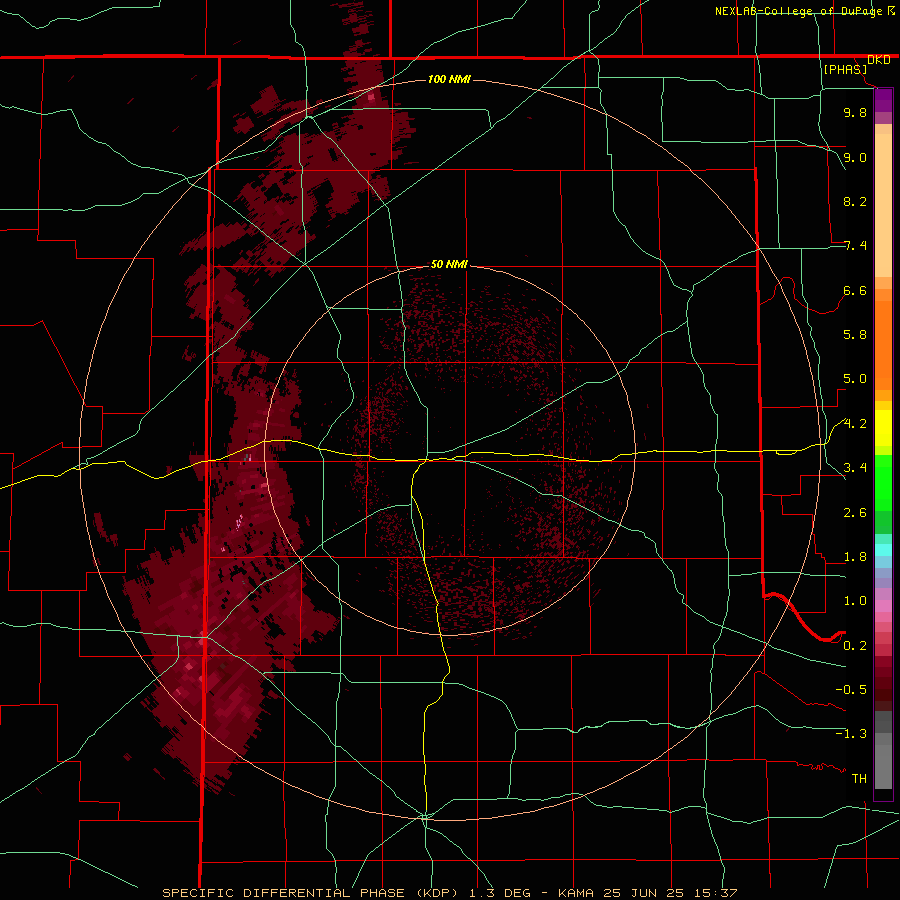Viewport: 900px width, 900px height.
Task: Click the 50 NMI range ring label
Action: pos(449,264)
